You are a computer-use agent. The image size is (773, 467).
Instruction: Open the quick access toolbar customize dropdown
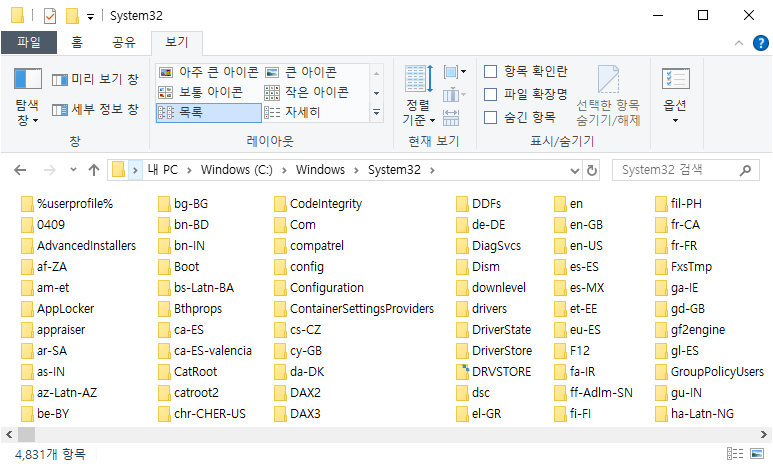tap(90, 17)
